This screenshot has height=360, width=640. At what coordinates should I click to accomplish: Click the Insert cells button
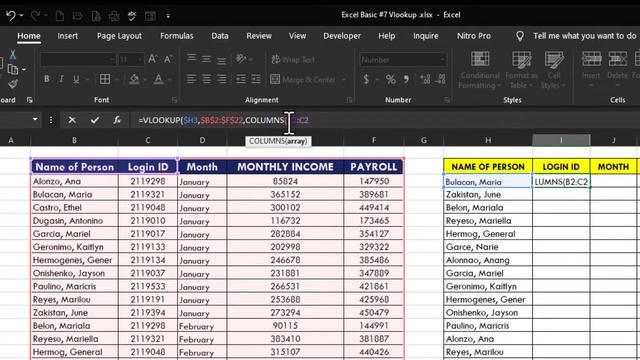(591, 69)
